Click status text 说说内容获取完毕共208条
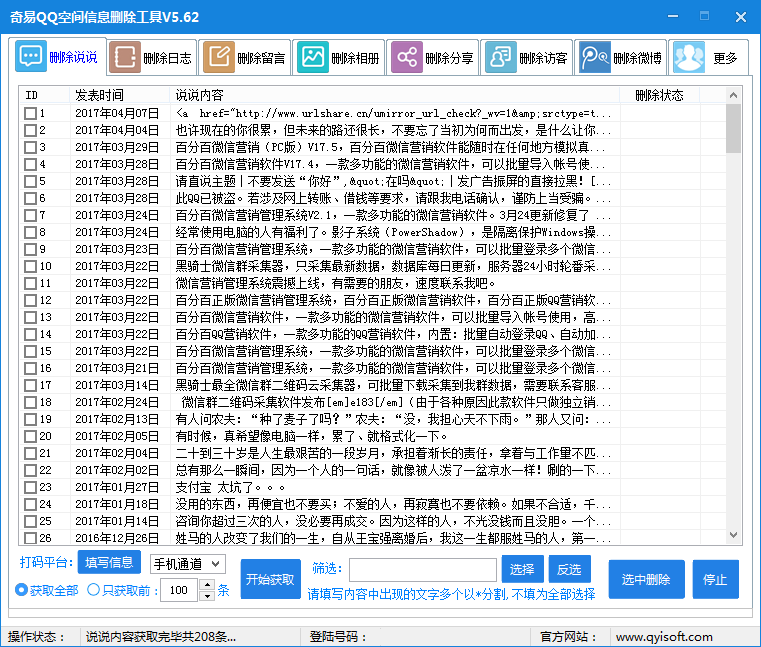The image size is (761, 647). coord(161,637)
